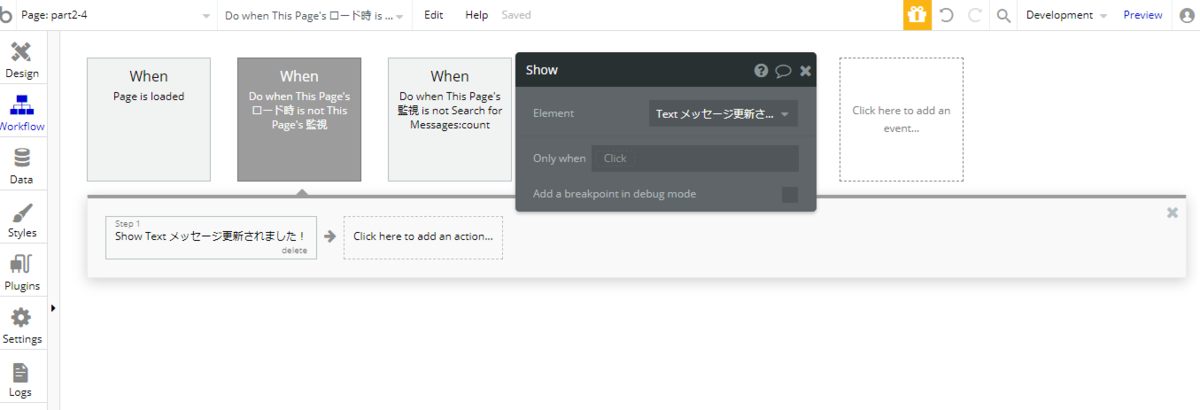Collapse the left sidebar with the arrow

(52, 308)
